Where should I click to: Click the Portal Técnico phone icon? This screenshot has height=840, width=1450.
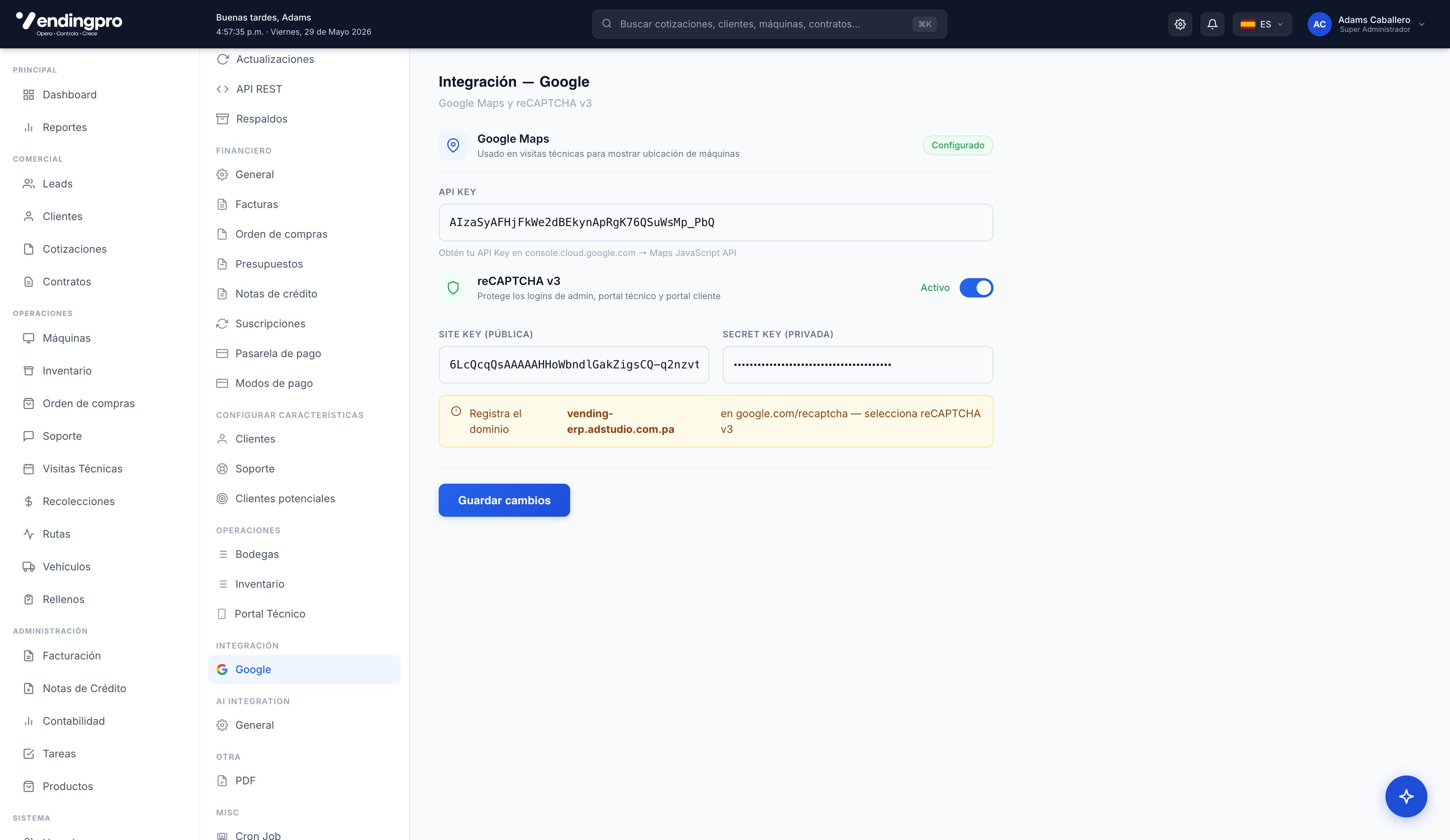pos(222,614)
